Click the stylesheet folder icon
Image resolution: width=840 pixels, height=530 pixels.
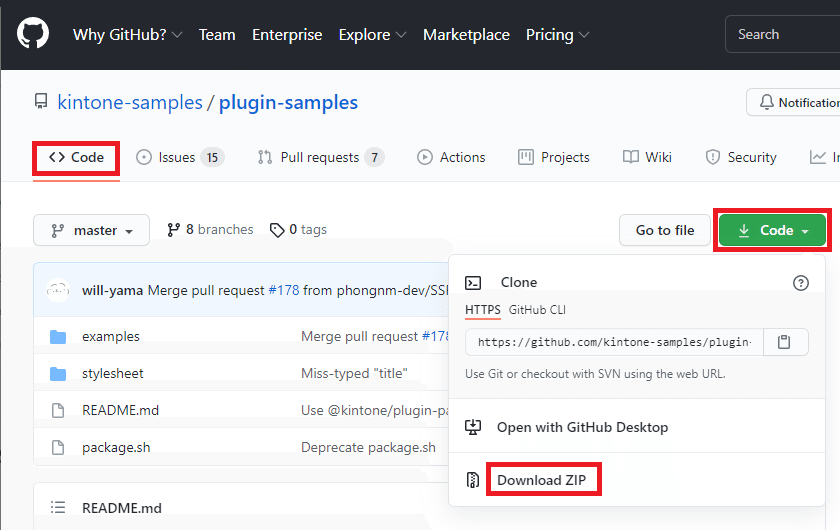coord(58,373)
